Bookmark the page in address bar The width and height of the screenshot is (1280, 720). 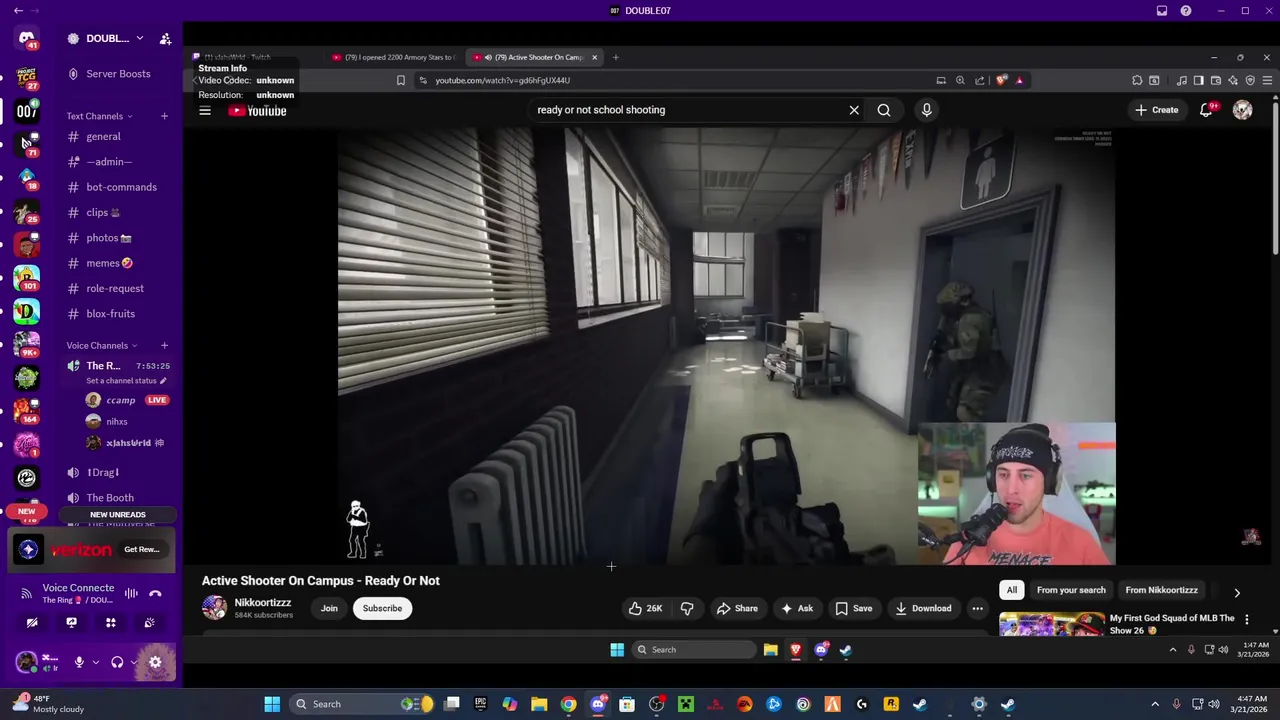[401, 80]
